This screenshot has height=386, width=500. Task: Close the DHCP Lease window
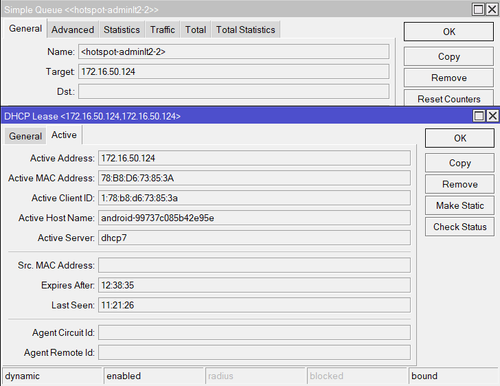click(493, 116)
